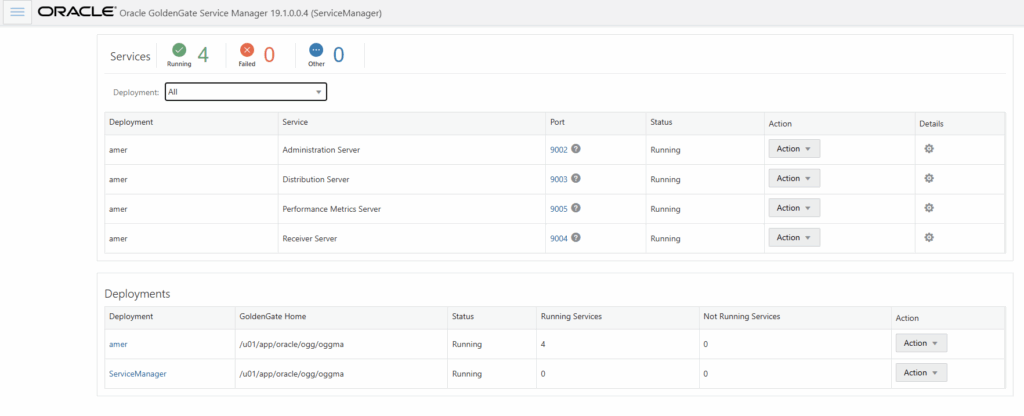Open Action dropdown for Receiver Server

tap(794, 238)
